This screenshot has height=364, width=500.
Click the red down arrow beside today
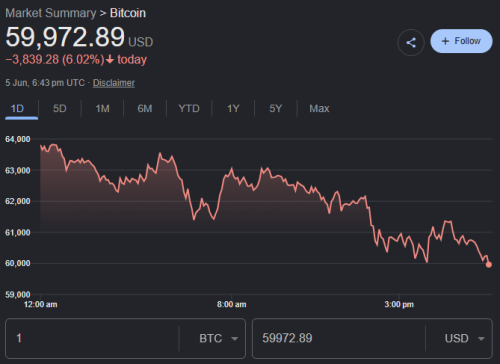pos(110,60)
